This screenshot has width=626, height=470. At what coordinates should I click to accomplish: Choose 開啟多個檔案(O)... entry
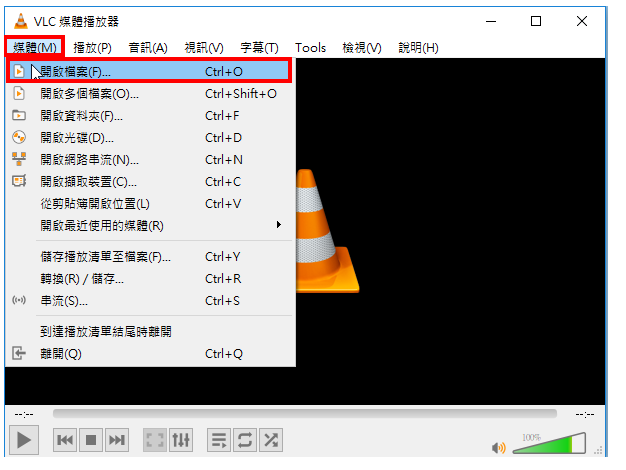pyautogui.click(x=150, y=93)
